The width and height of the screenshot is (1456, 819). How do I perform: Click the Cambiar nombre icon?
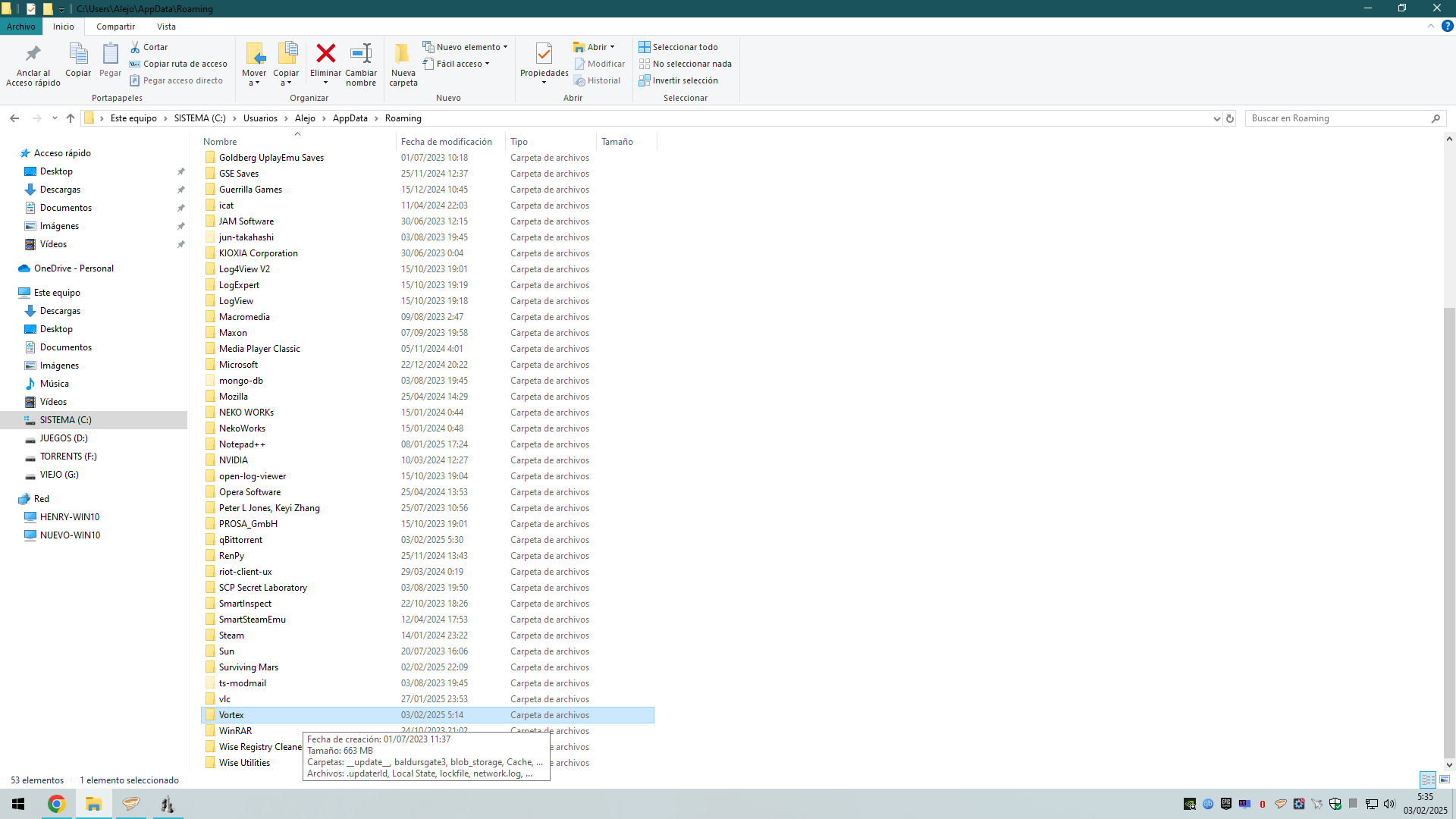click(361, 53)
